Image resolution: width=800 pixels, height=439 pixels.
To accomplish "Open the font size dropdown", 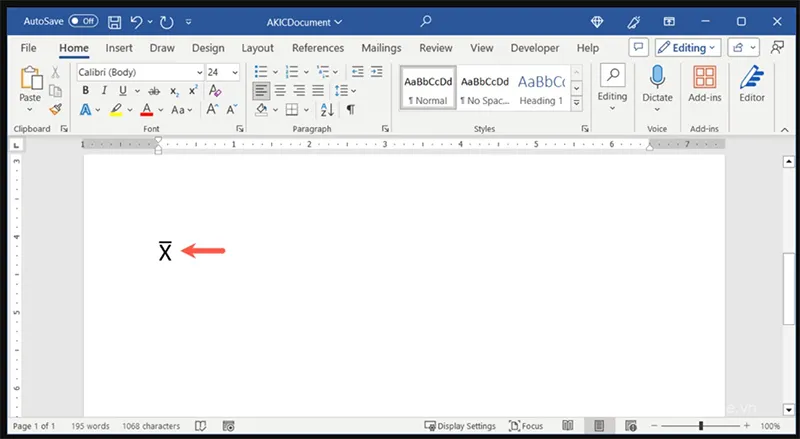I will pos(235,72).
